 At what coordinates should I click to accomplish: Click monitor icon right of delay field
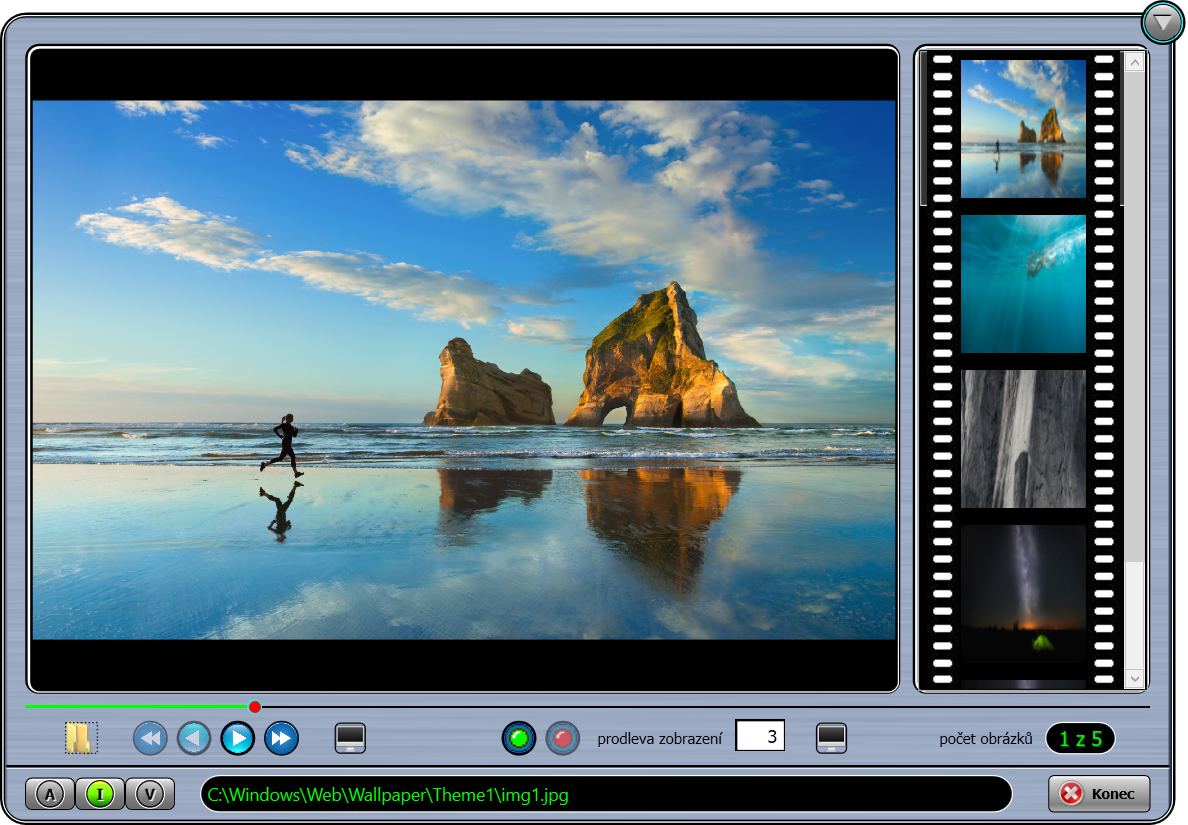pyautogui.click(x=832, y=739)
